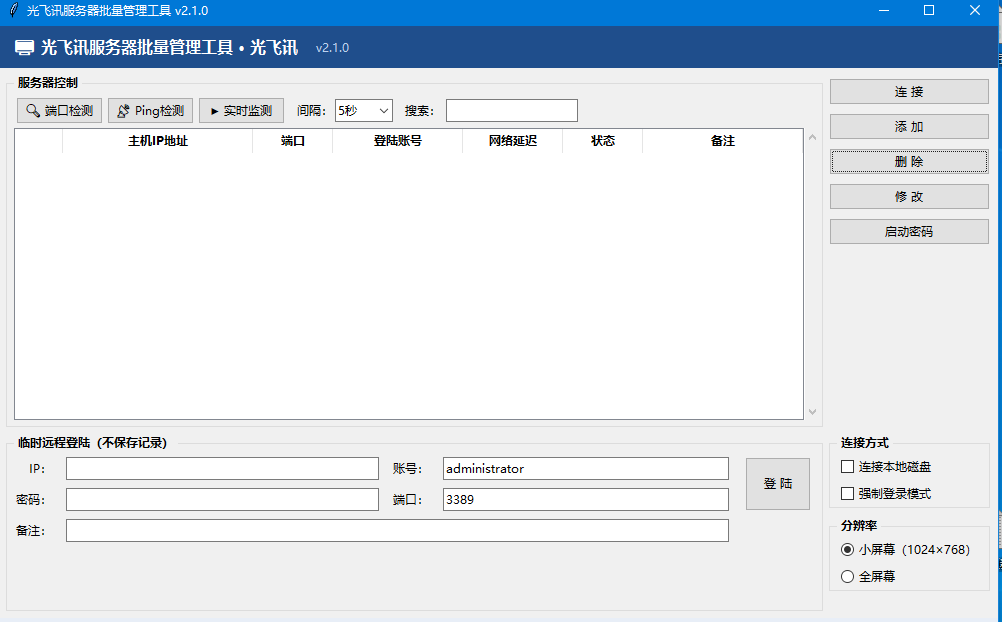The image size is (1002, 622).
Task: Maximize the 光飞讯 tool window
Action: [929, 10]
